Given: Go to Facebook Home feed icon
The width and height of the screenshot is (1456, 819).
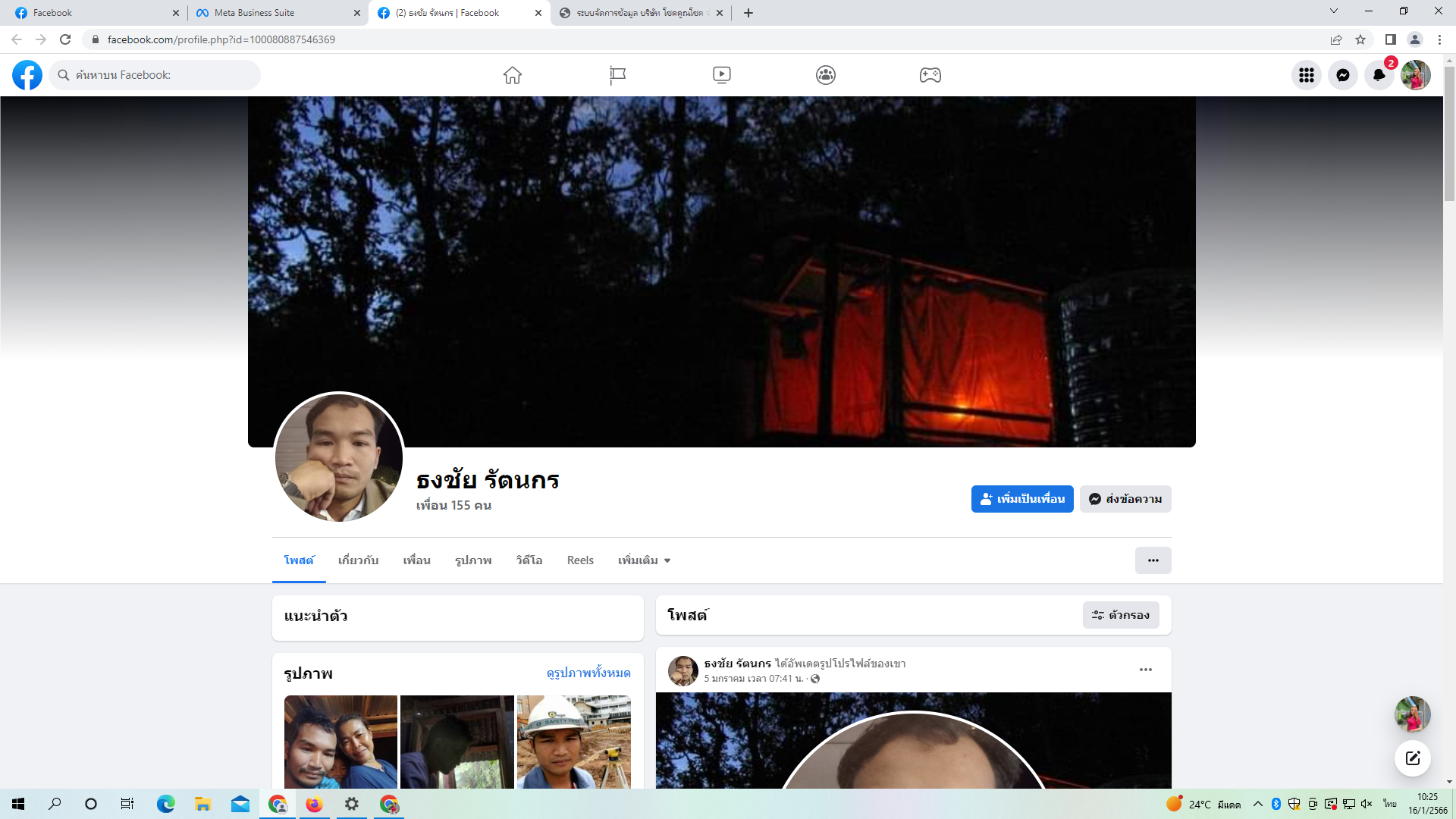Looking at the screenshot, I should coord(513,75).
